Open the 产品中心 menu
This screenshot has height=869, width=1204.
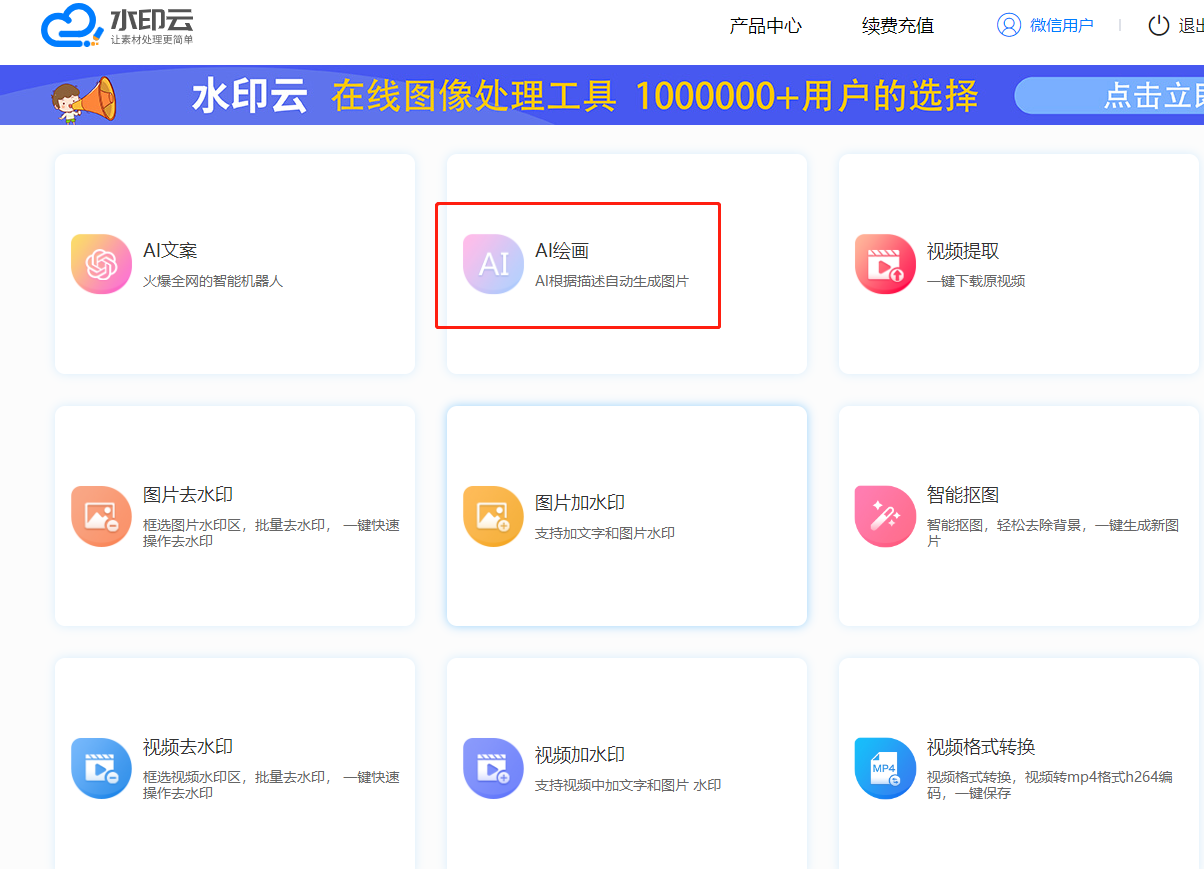tap(766, 26)
